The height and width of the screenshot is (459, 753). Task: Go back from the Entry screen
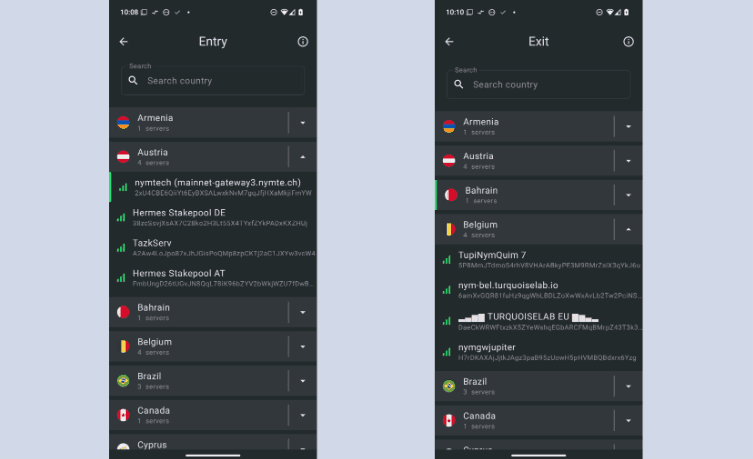click(x=123, y=42)
